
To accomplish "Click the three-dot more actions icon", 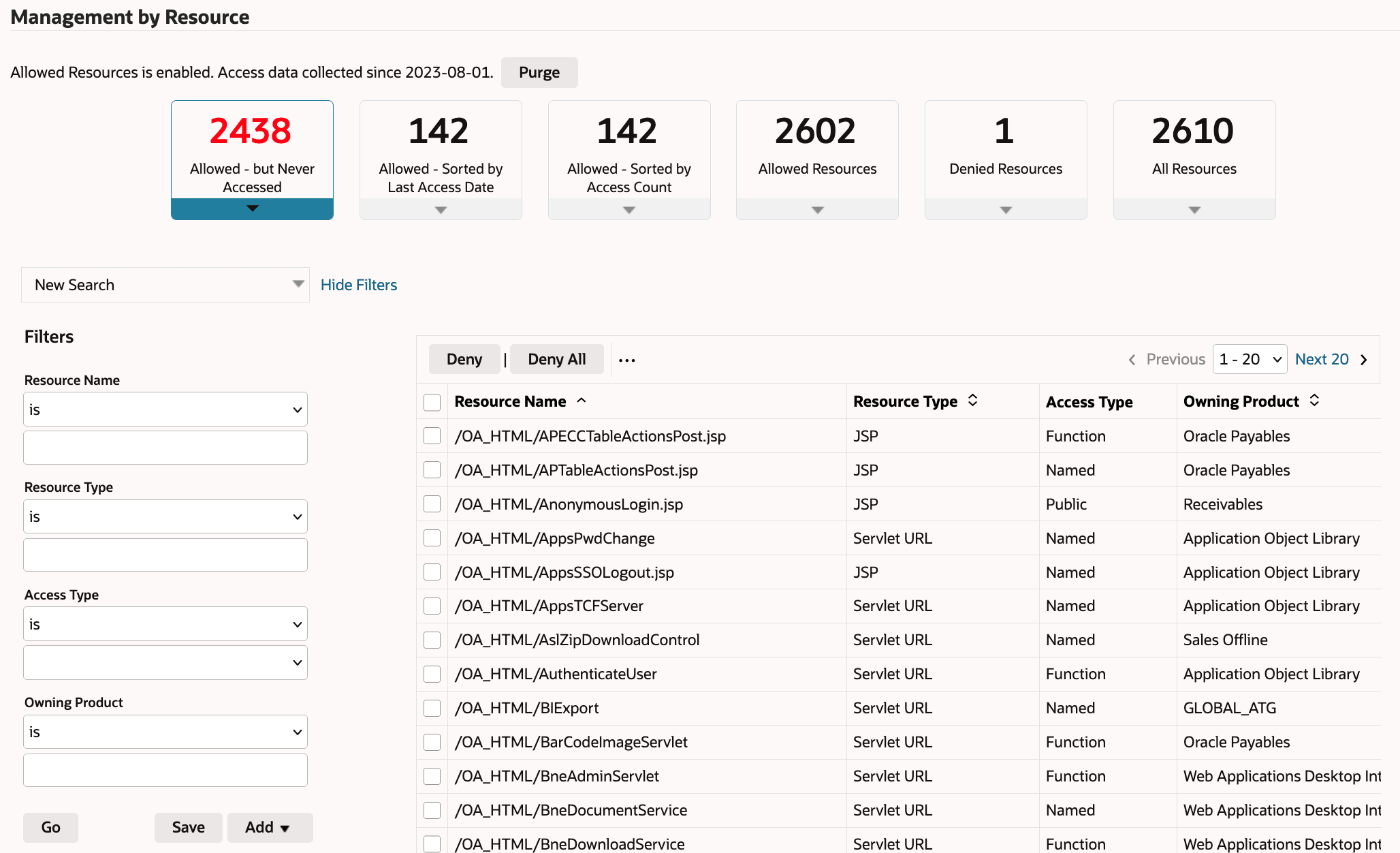I will tap(626, 360).
